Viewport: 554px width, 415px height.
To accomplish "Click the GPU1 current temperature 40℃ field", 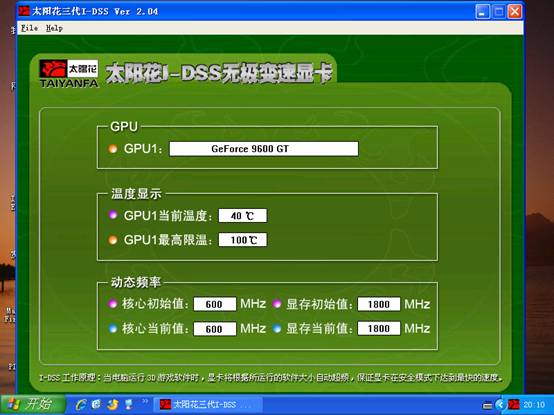I will (x=243, y=215).
